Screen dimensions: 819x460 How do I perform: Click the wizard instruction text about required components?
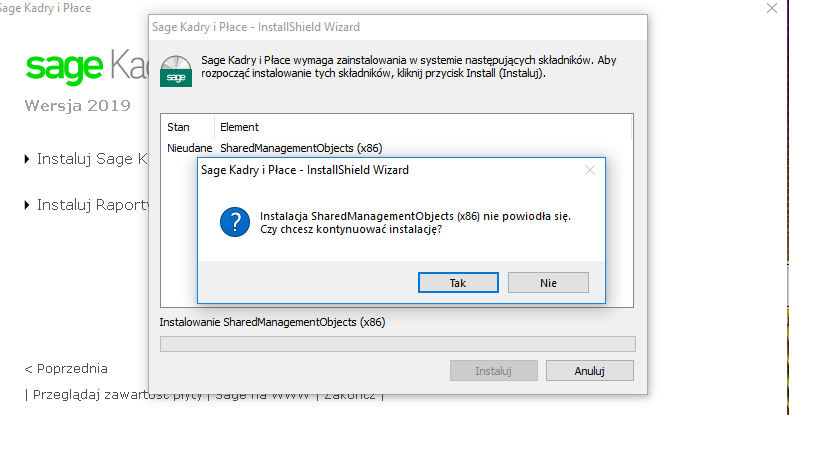pyautogui.click(x=408, y=66)
